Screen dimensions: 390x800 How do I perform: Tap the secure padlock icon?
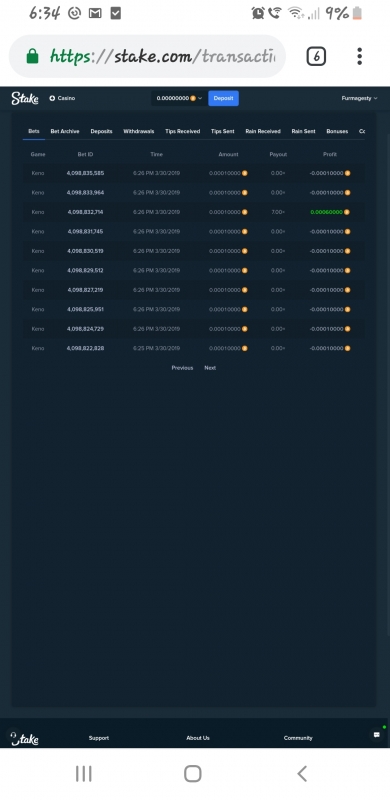[32, 56]
